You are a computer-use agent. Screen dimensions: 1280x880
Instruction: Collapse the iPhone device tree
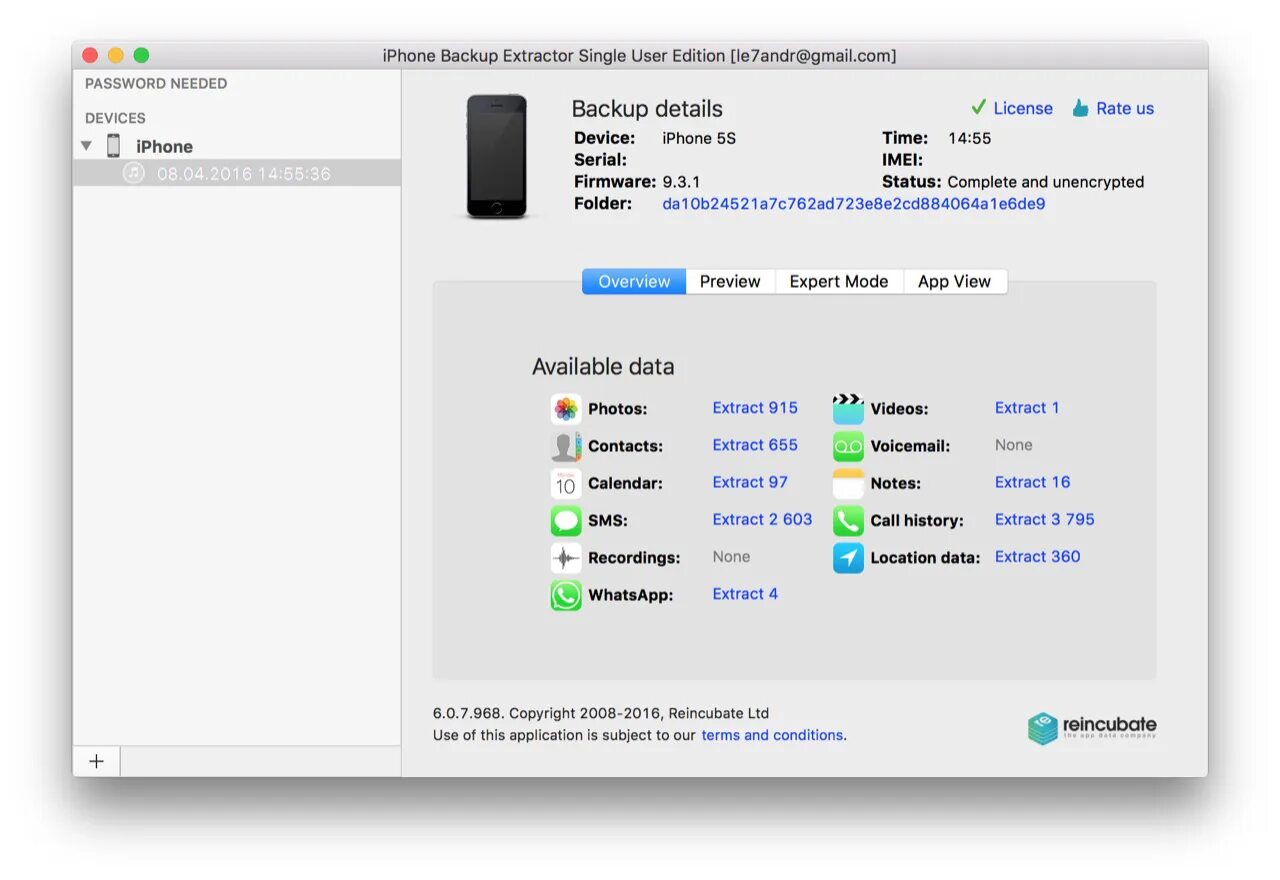86,145
